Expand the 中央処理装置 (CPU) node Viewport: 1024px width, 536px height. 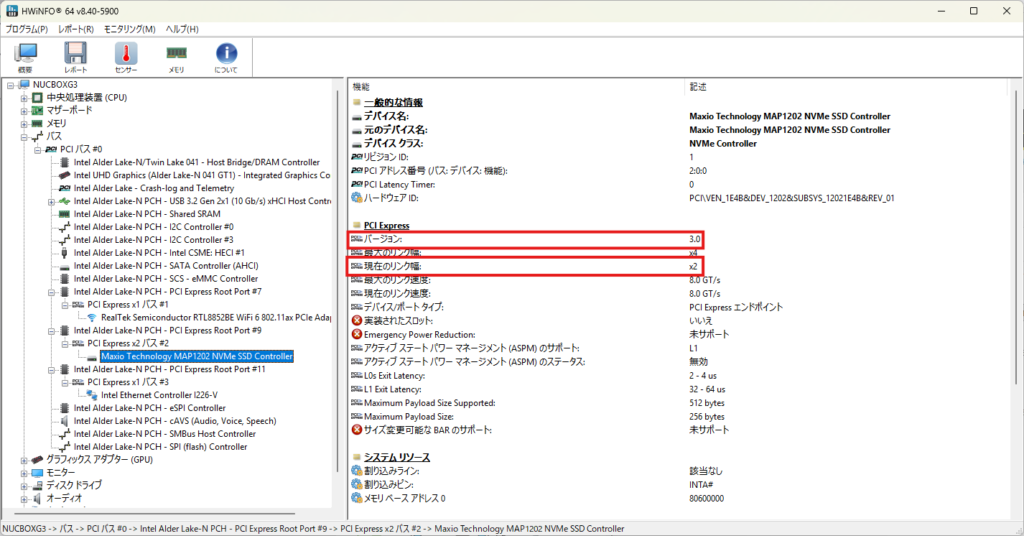[24, 98]
